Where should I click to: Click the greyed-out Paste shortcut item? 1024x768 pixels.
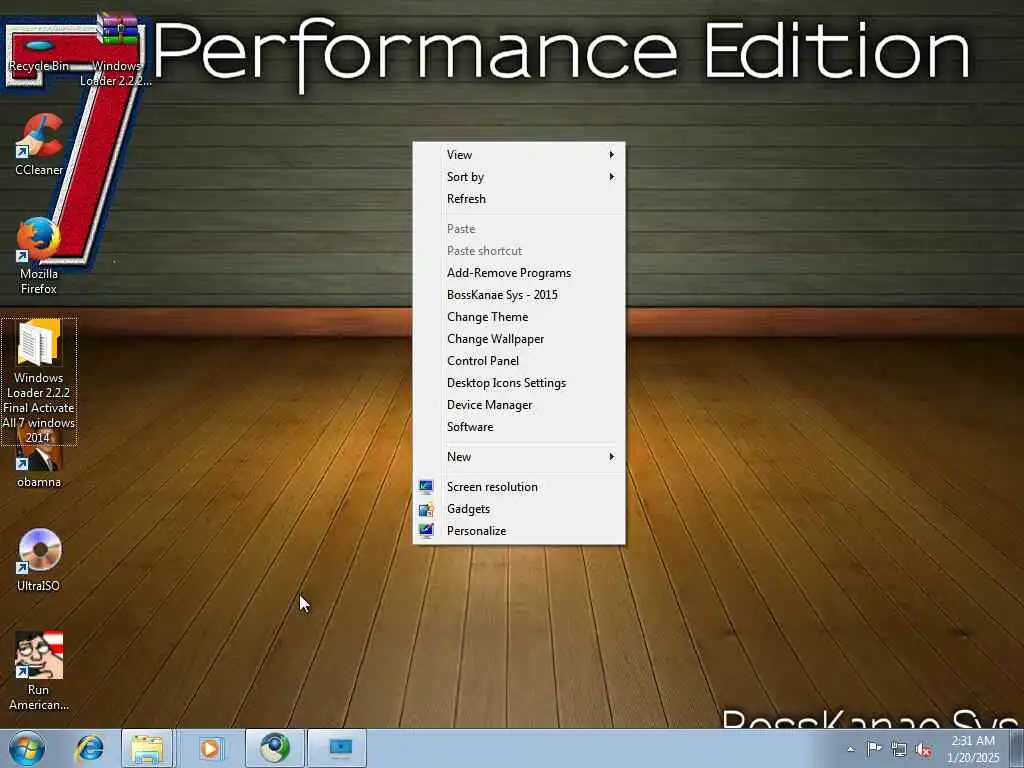coord(519,251)
